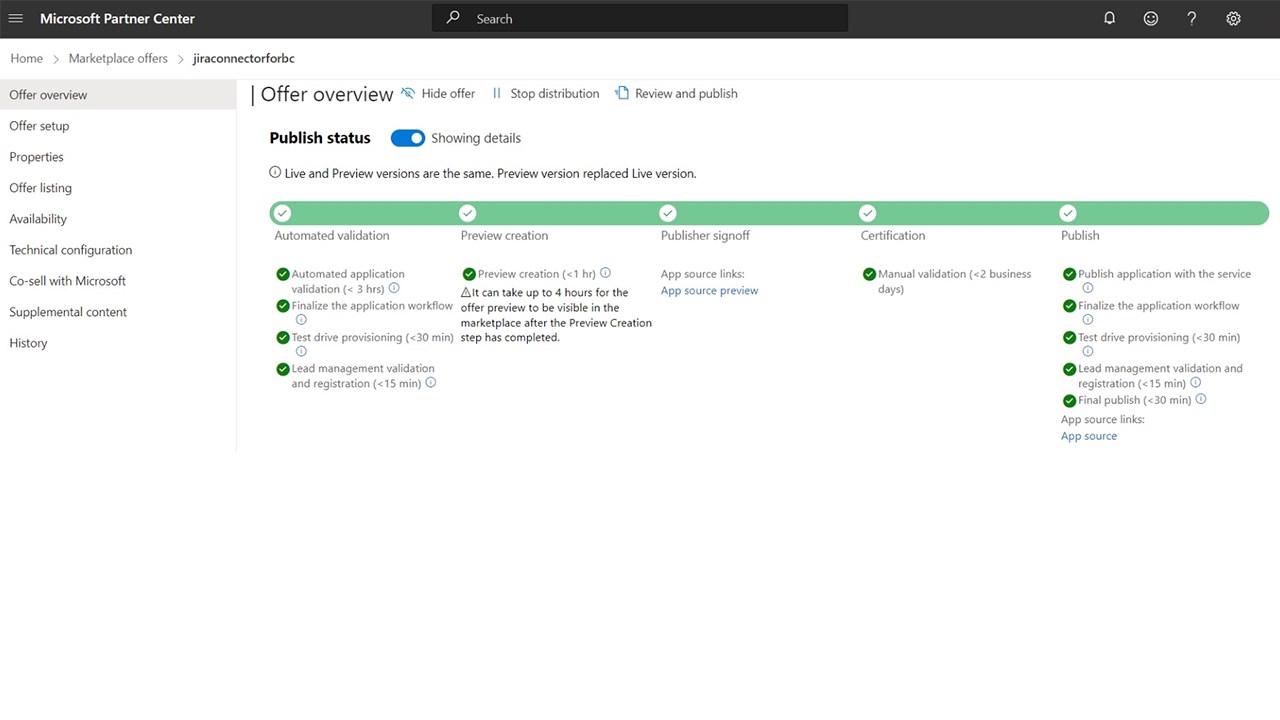Click info icon after Final publish (<30 min)

(x=1201, y=399)
